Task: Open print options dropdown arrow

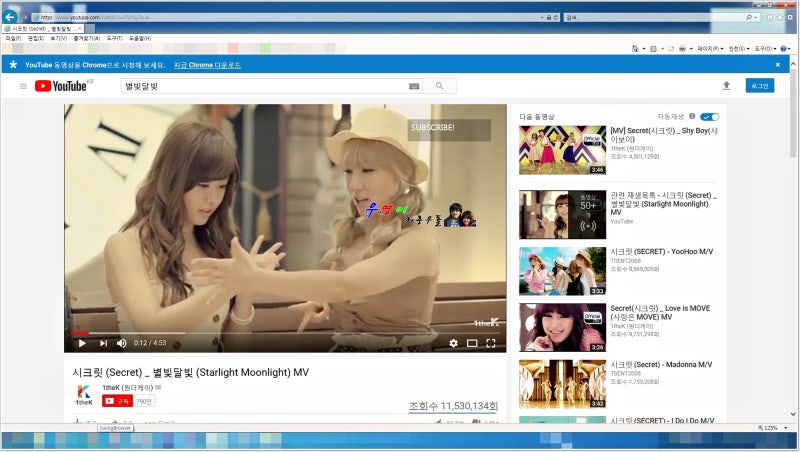Action: coord(691,48)
